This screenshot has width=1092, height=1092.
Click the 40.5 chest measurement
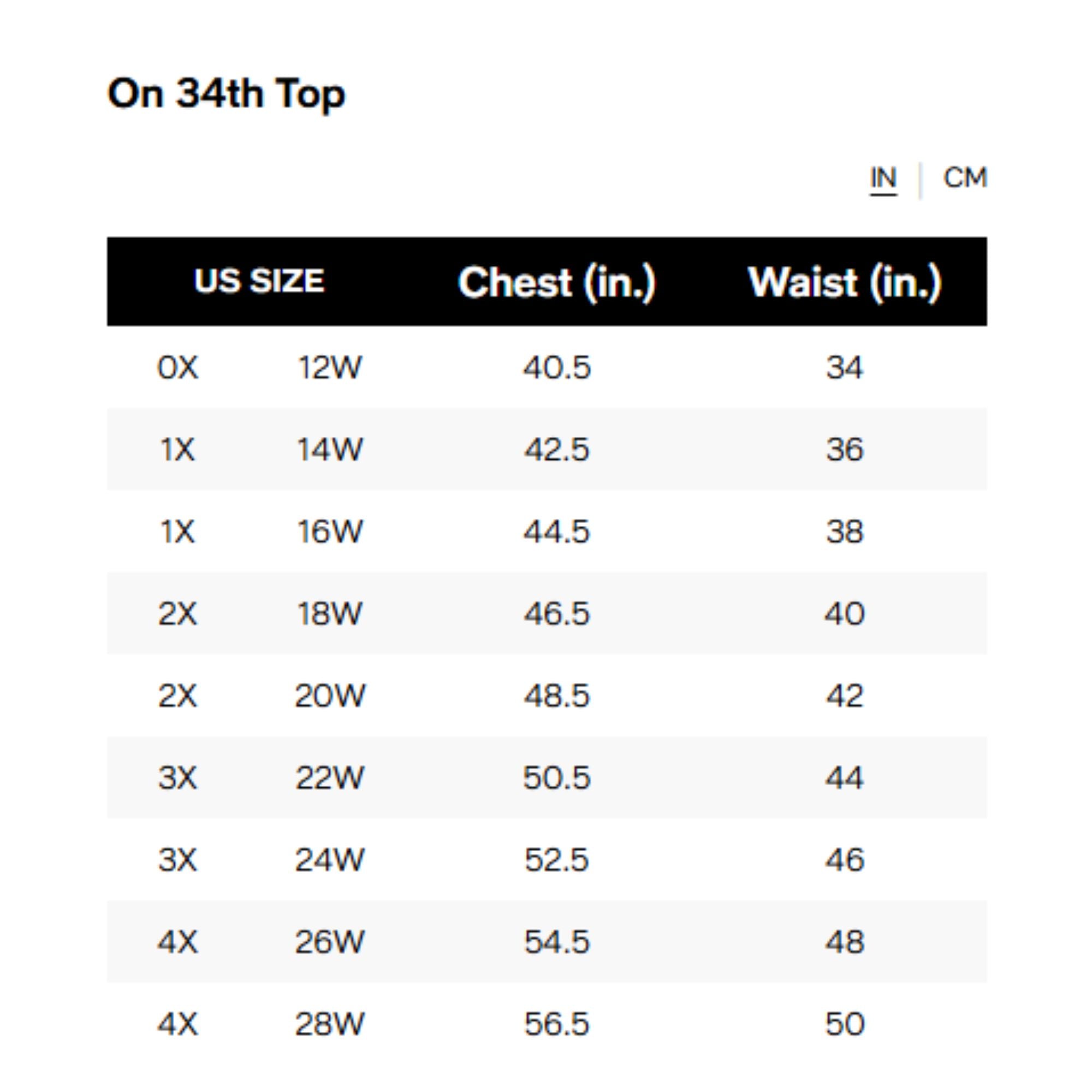point(557,368)
